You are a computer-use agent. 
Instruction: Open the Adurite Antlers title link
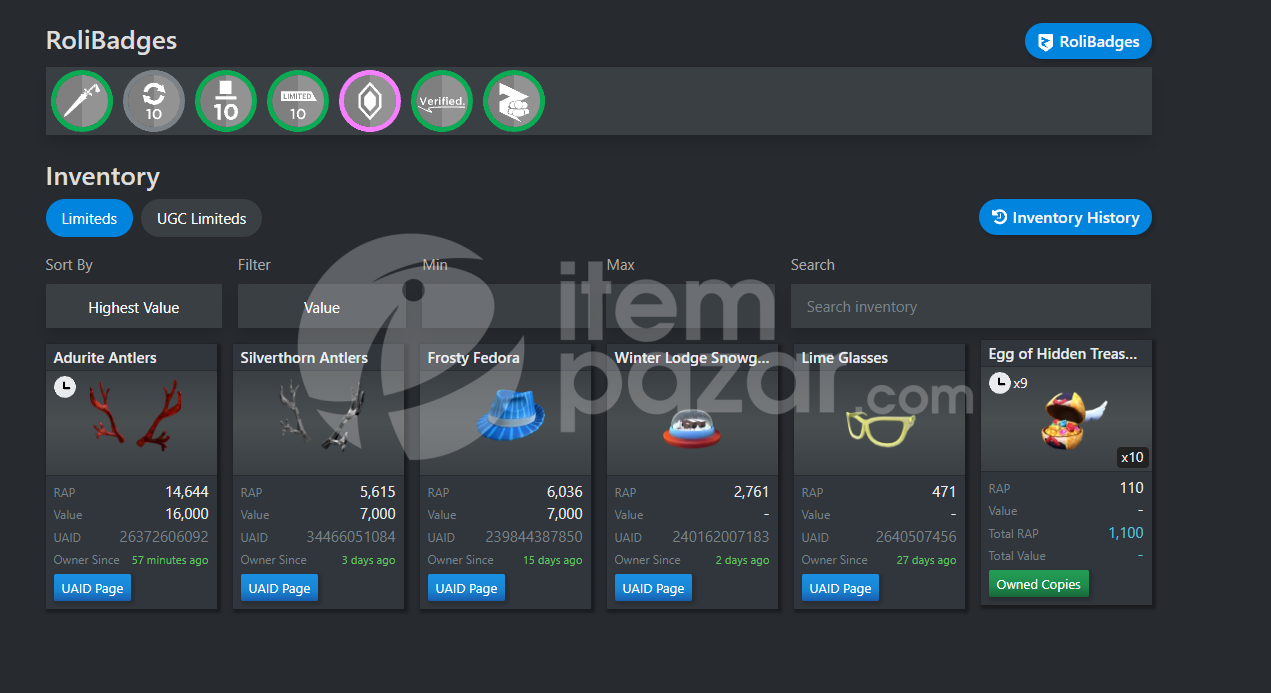point(105,357)
